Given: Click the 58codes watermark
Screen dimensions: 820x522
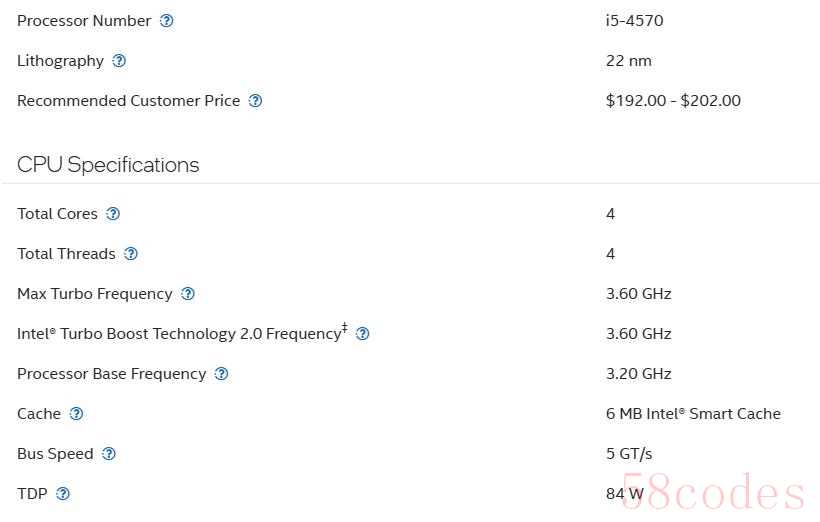Looking at the screenshot, I should (712, 492).
